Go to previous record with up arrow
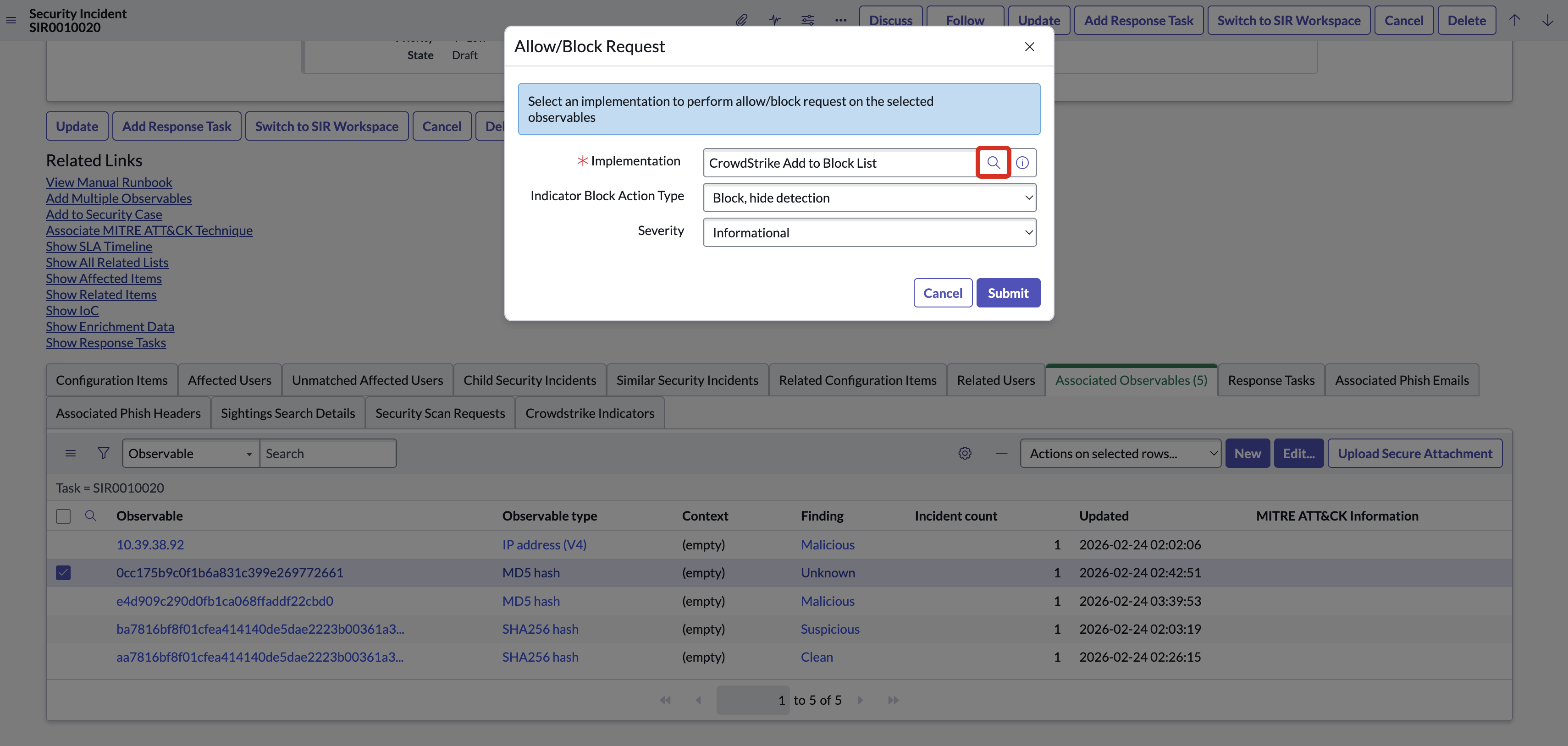 1514,20
